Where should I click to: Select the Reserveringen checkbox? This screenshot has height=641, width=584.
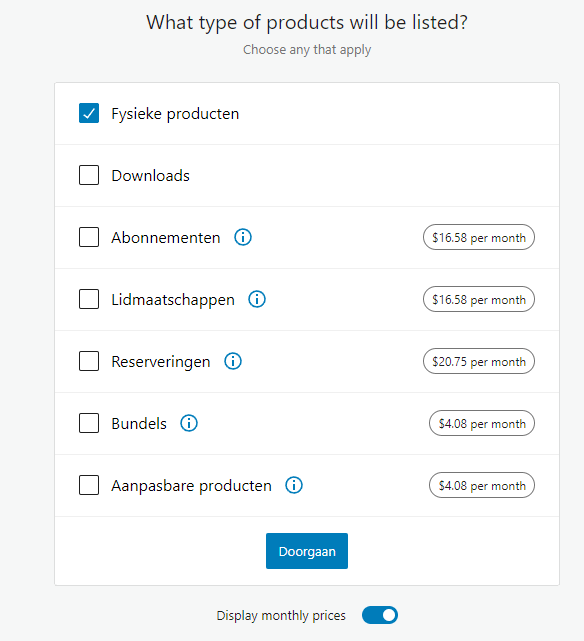coord(89,361)
